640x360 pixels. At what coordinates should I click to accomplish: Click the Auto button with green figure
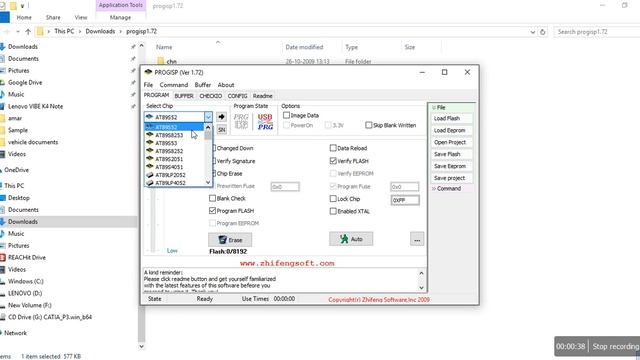click(x=351, y=239)
